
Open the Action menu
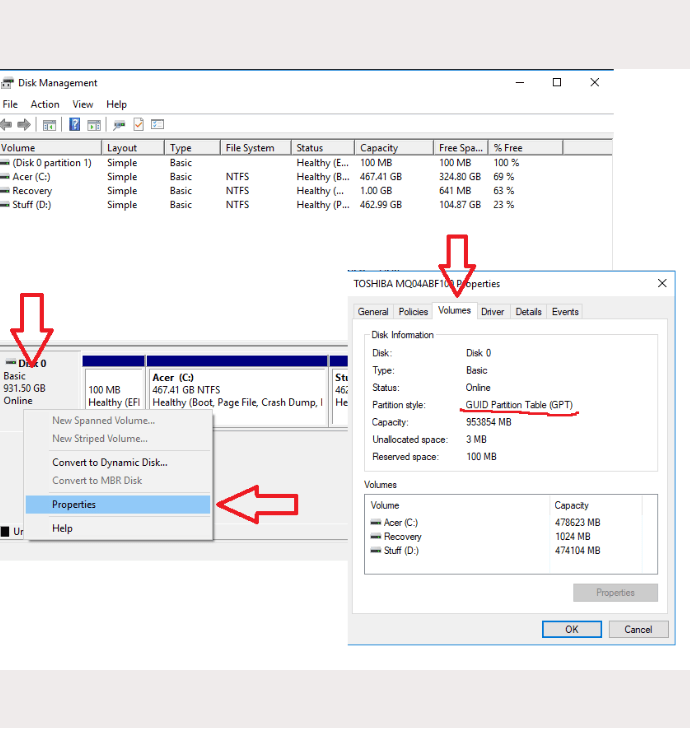click(45, 104)
